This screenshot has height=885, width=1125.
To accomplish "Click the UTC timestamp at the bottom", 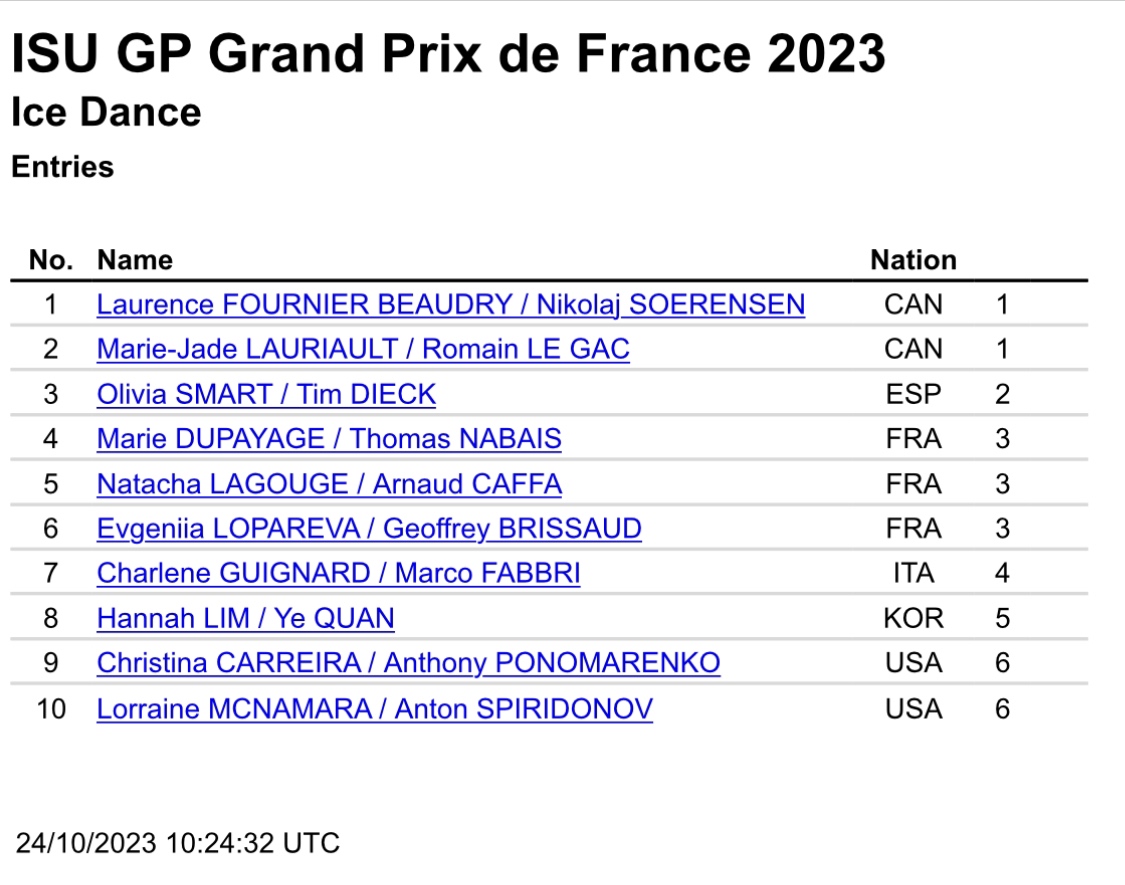I will pos(178,843).
